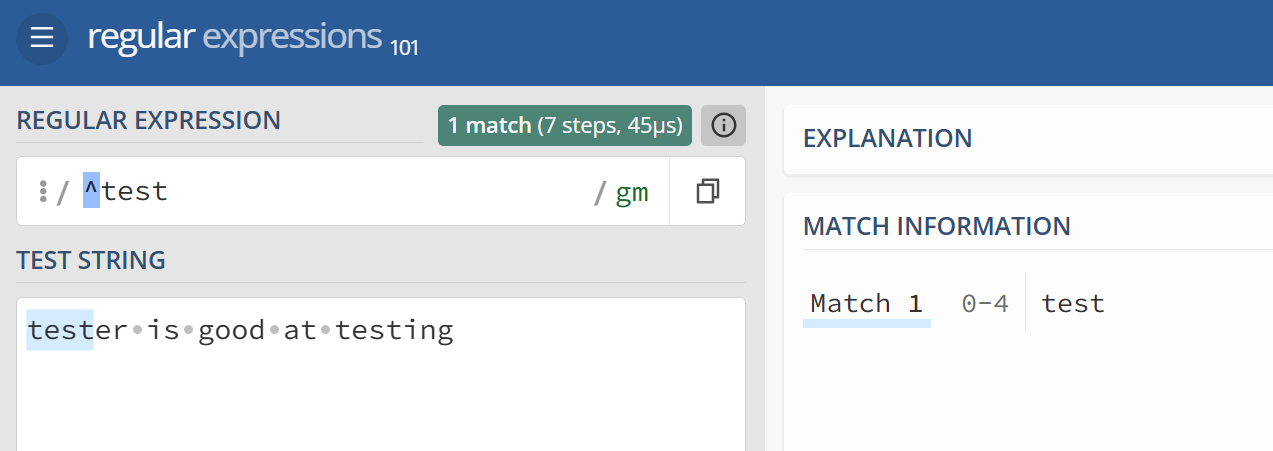
Task: Copy the regex with the clipboard icon
Action: (708, 191)
